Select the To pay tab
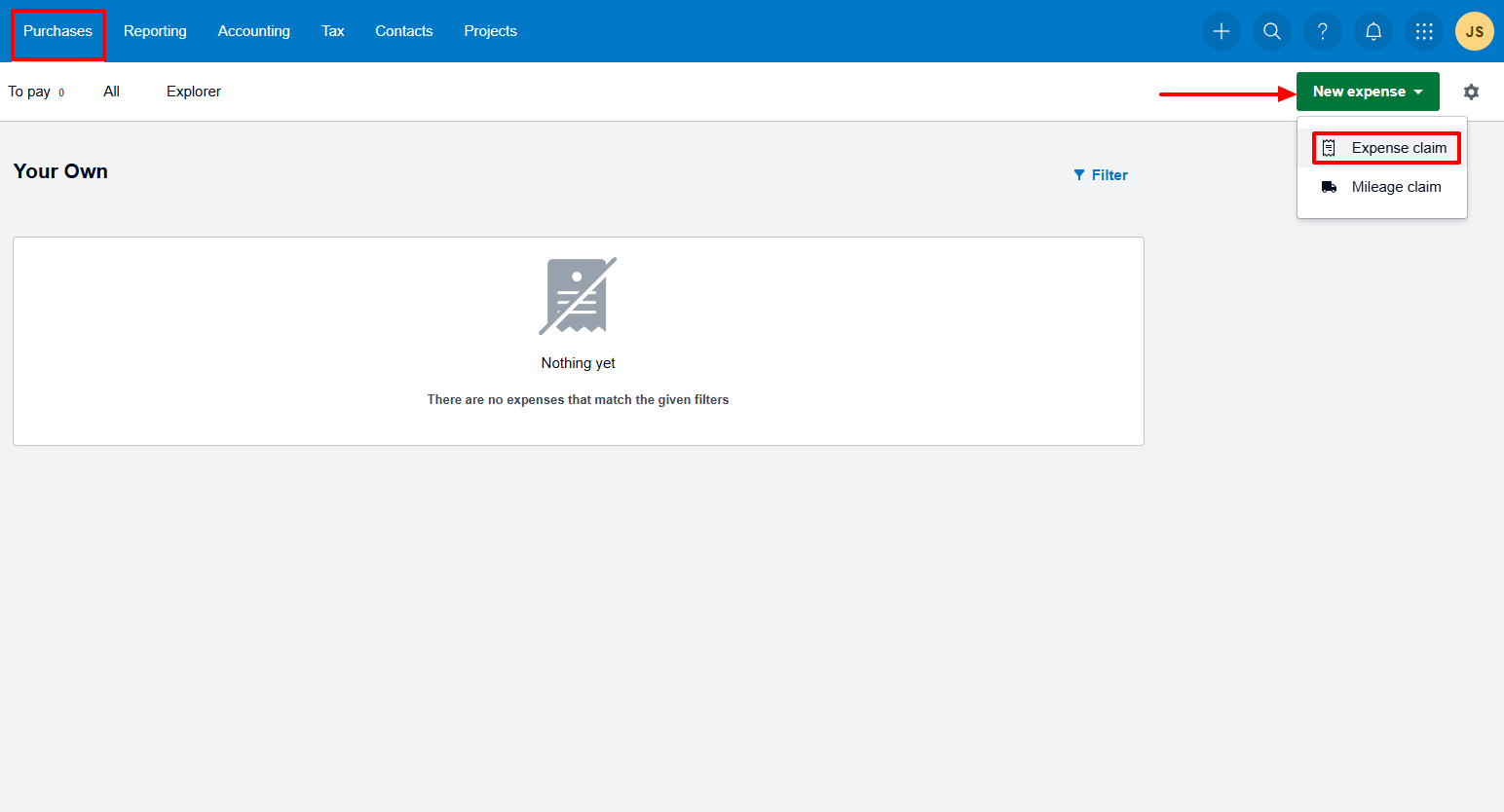The image size is (1504, 812). [28, 91]
